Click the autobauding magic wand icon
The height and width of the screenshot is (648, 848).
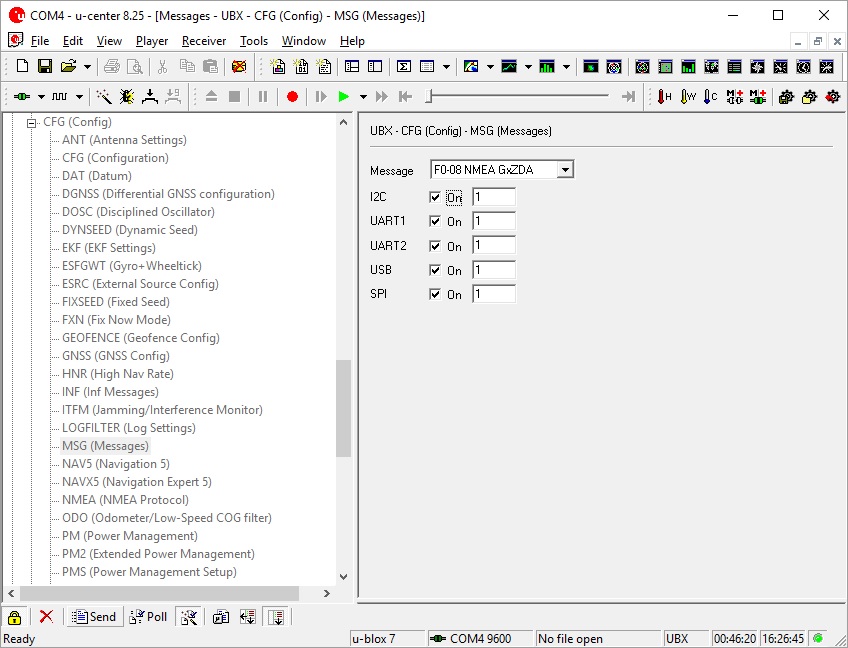point(104,96)
